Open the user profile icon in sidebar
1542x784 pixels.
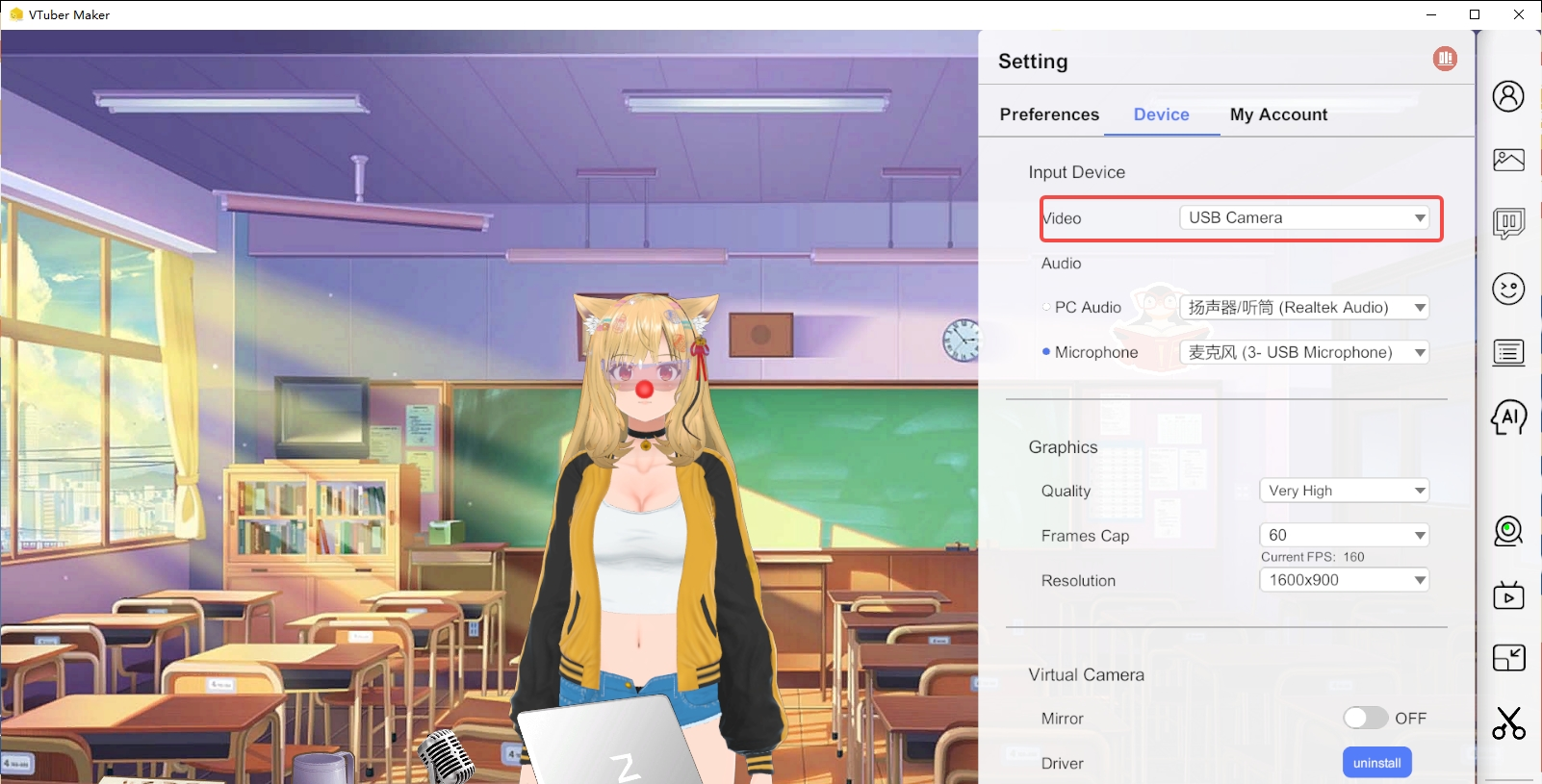click(1508, 96)
